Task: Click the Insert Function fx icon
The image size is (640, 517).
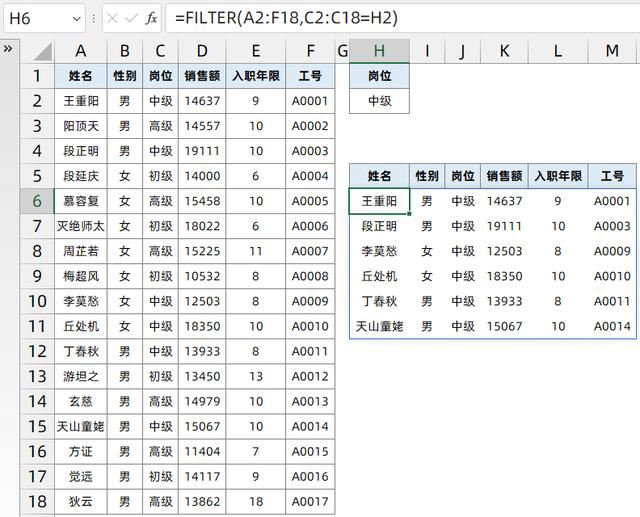Action: tap(151, 19)
